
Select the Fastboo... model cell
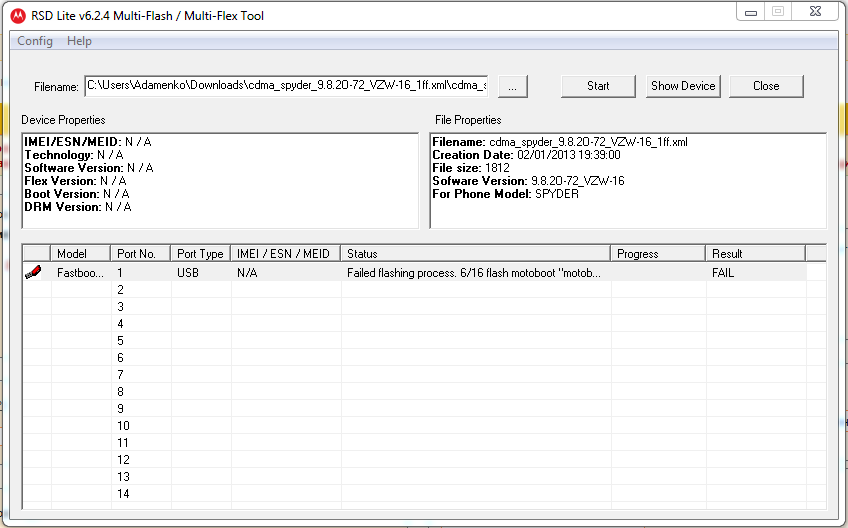[x=81, y=273]
